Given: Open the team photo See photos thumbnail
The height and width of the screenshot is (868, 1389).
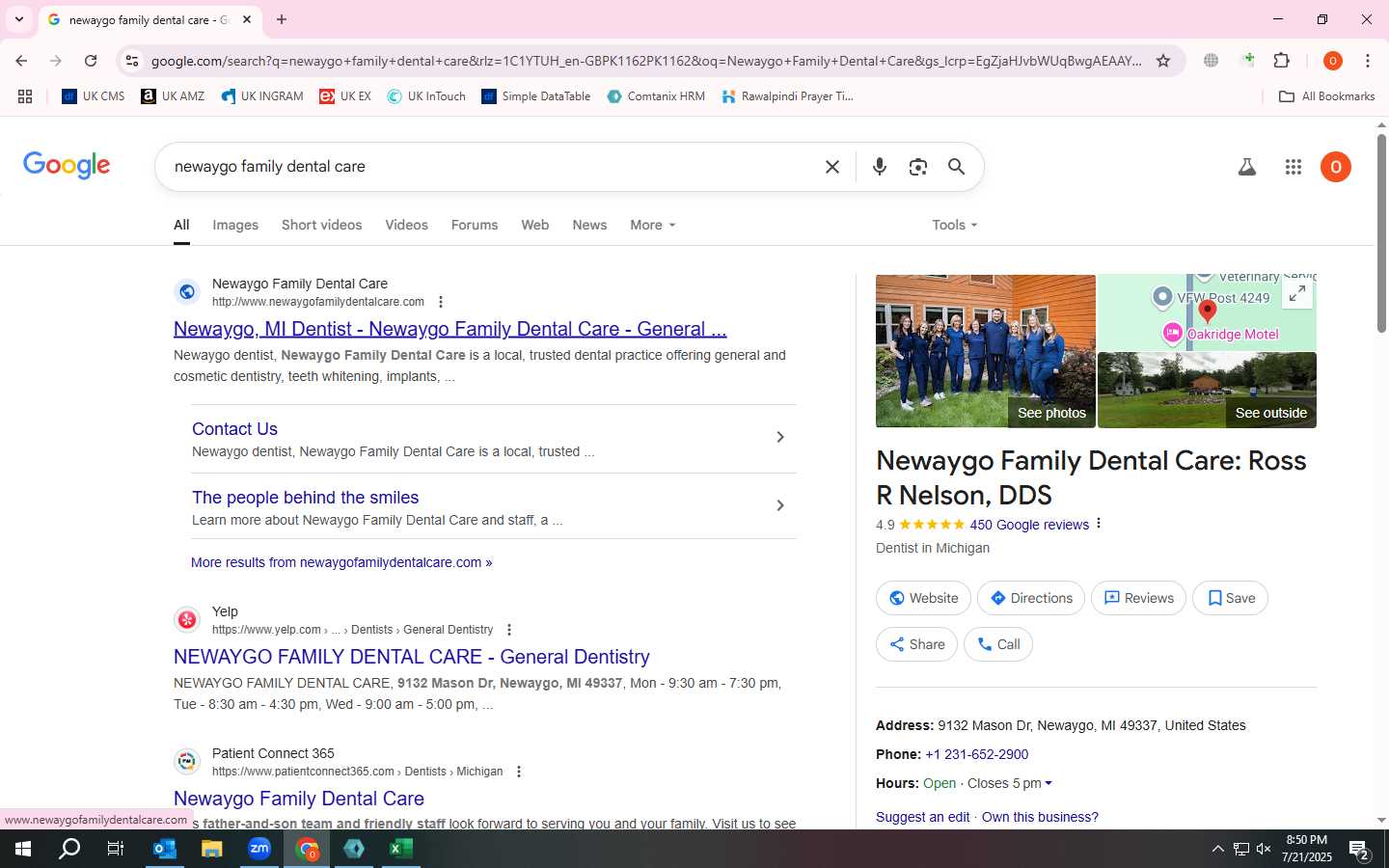Looking at the screenshot, I should point(985,351).
